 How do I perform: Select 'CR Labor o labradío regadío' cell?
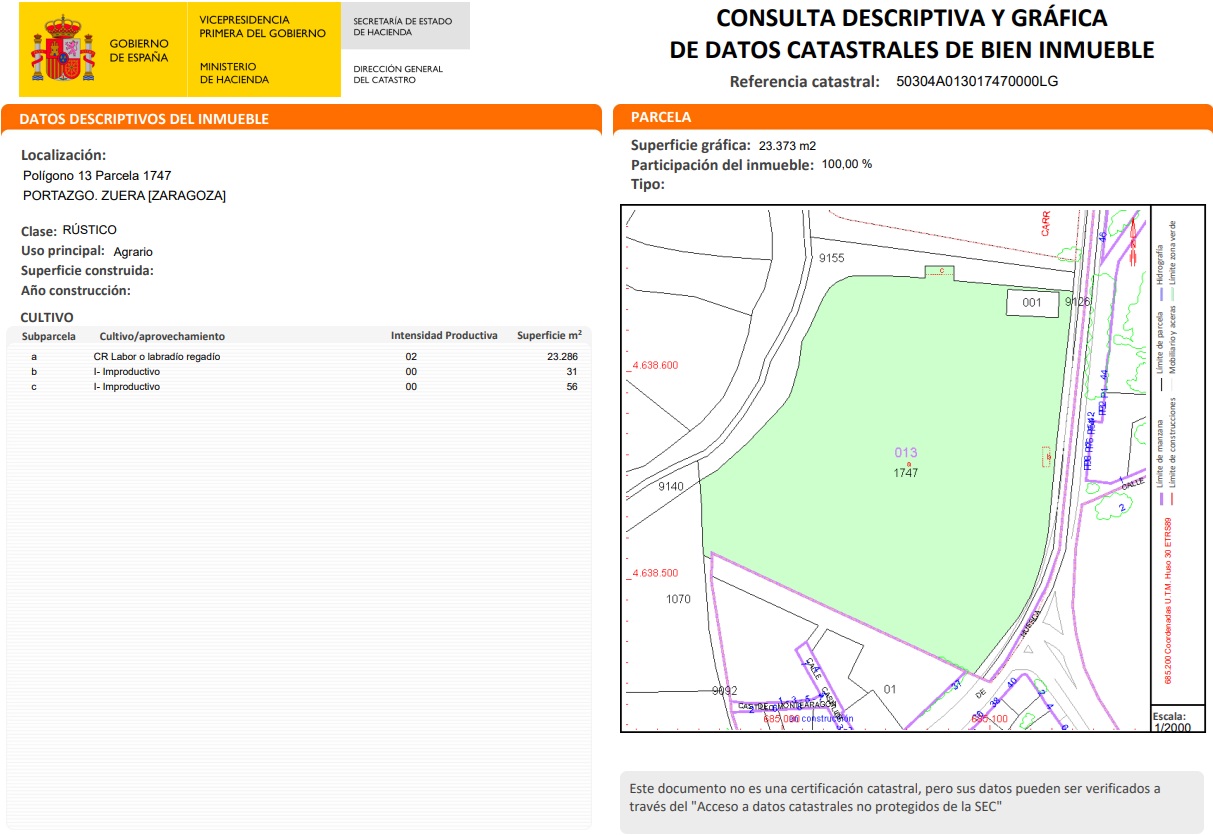click(x=157, y=356)
